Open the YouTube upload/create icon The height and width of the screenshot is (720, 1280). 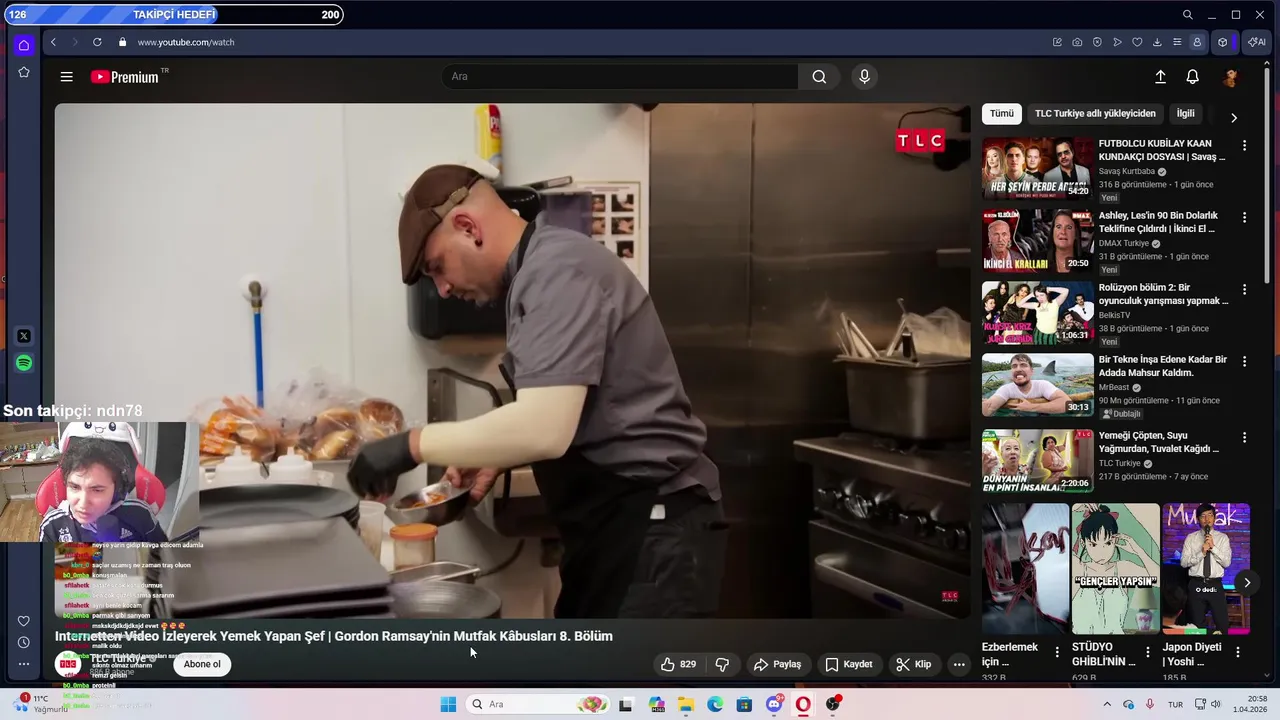[x=1160, y=77]
